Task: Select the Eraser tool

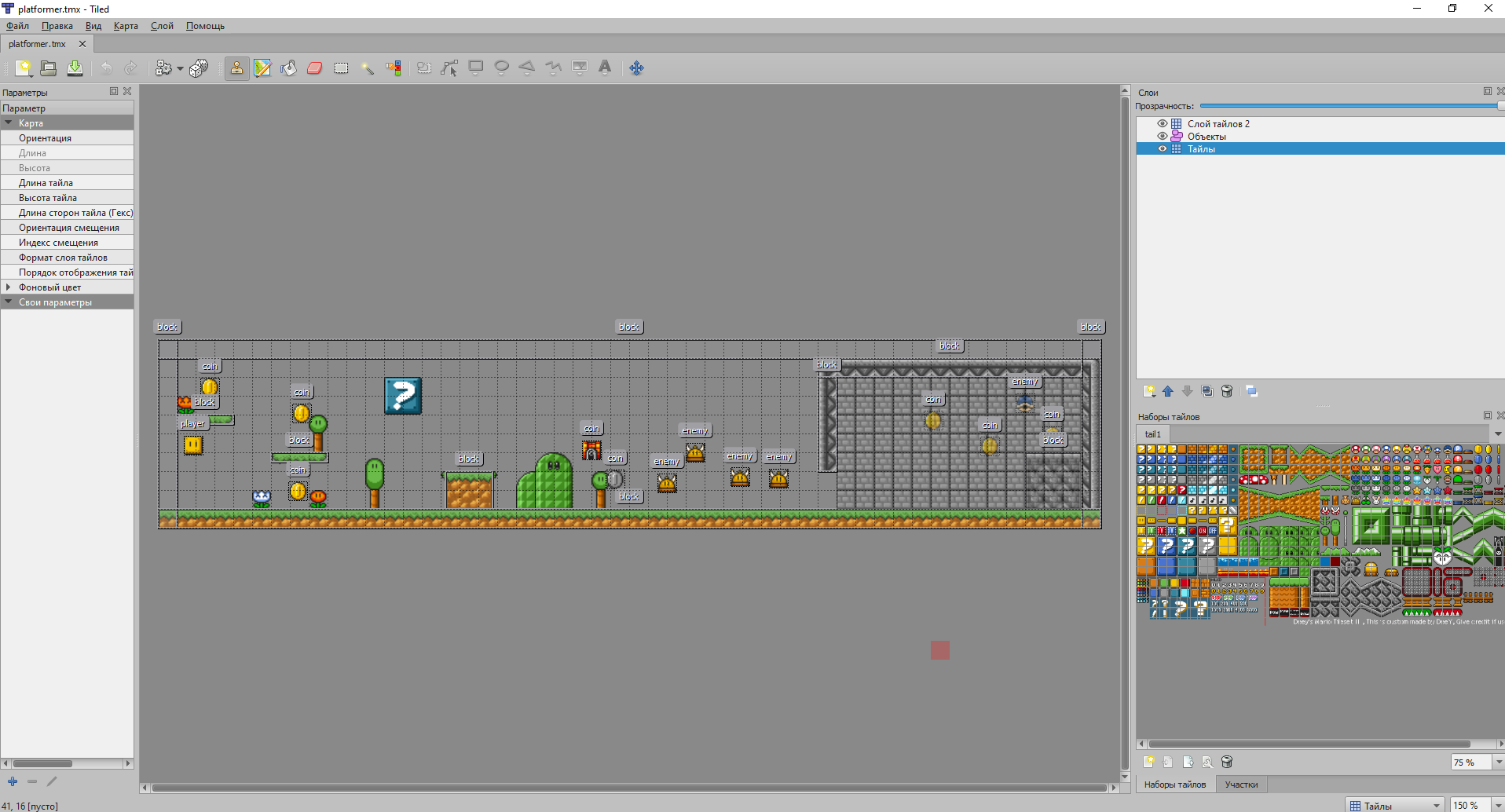Action: pos(315,68)
